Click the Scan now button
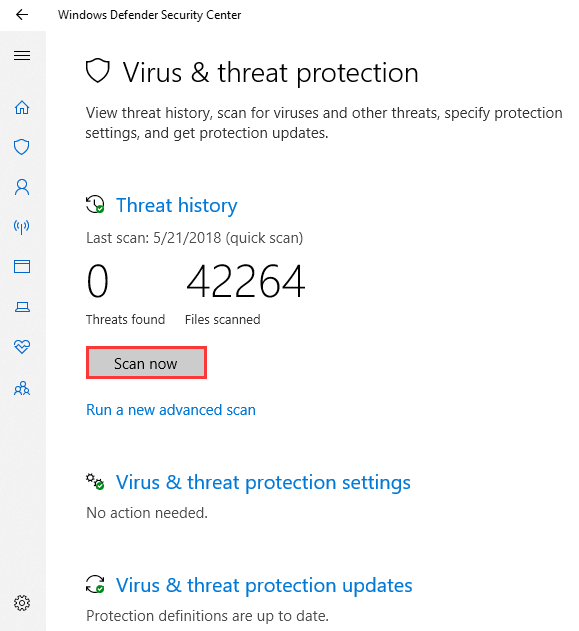 click(x=146, y=363)
